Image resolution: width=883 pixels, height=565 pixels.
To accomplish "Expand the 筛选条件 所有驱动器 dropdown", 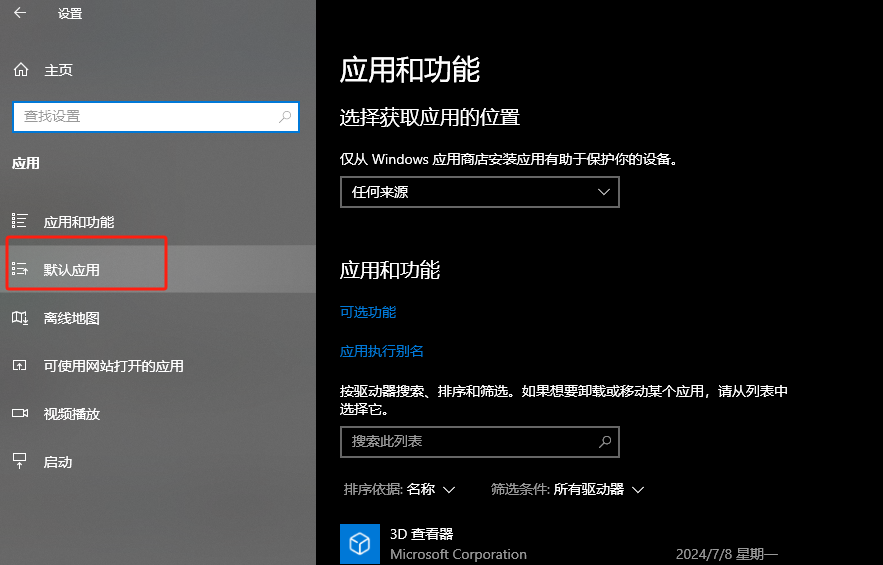I will [568, 489].
